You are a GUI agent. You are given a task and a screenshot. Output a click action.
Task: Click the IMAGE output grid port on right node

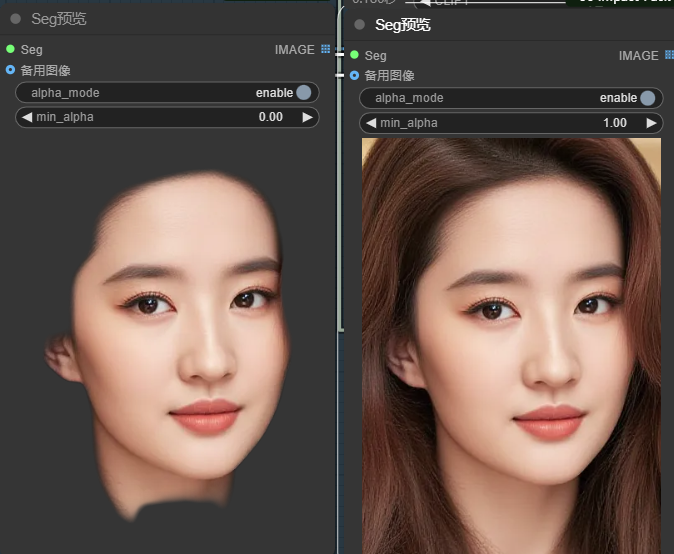tap(669, 55)
